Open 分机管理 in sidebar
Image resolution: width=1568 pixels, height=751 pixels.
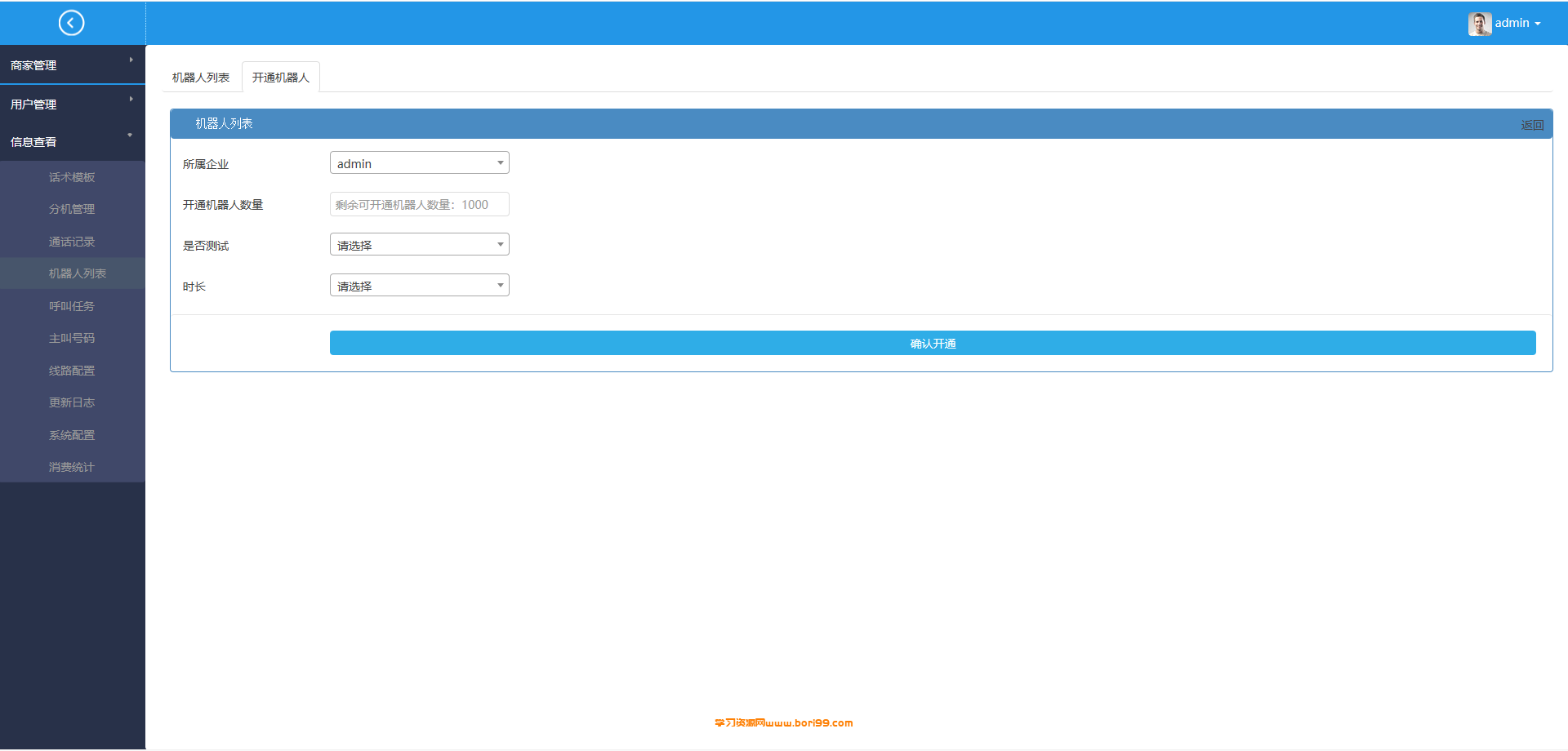coord(72,209)
